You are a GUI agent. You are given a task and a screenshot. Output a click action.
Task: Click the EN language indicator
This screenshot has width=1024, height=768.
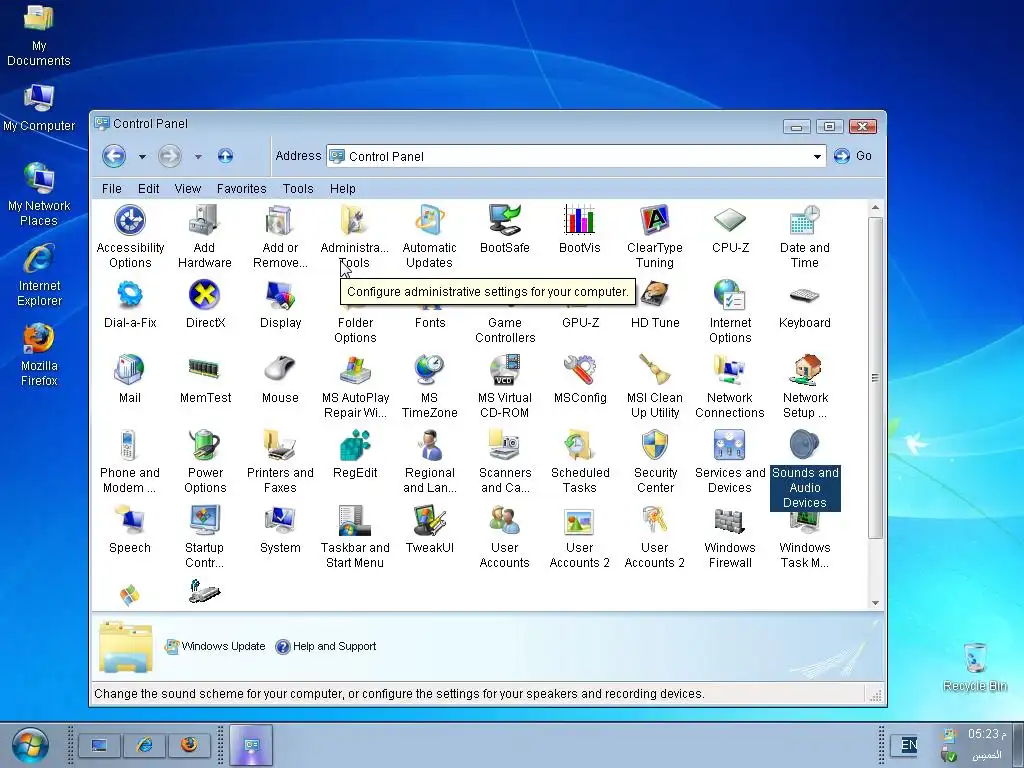(908, 744)
